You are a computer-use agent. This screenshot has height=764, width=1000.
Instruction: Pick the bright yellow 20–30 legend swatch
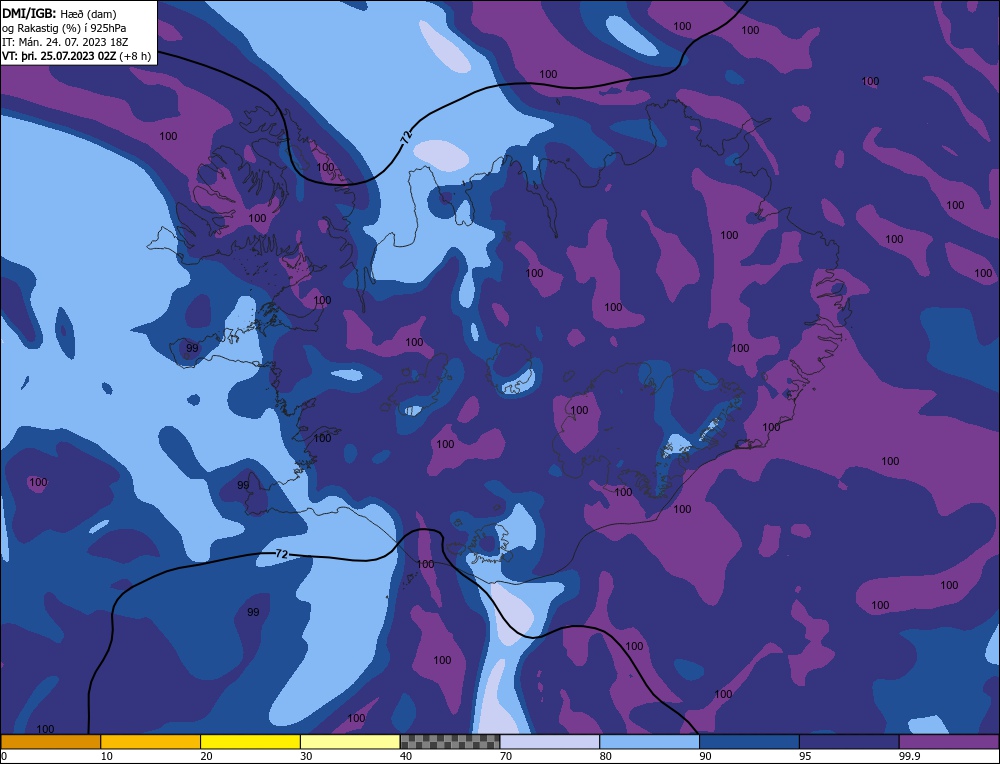[250, 741]
